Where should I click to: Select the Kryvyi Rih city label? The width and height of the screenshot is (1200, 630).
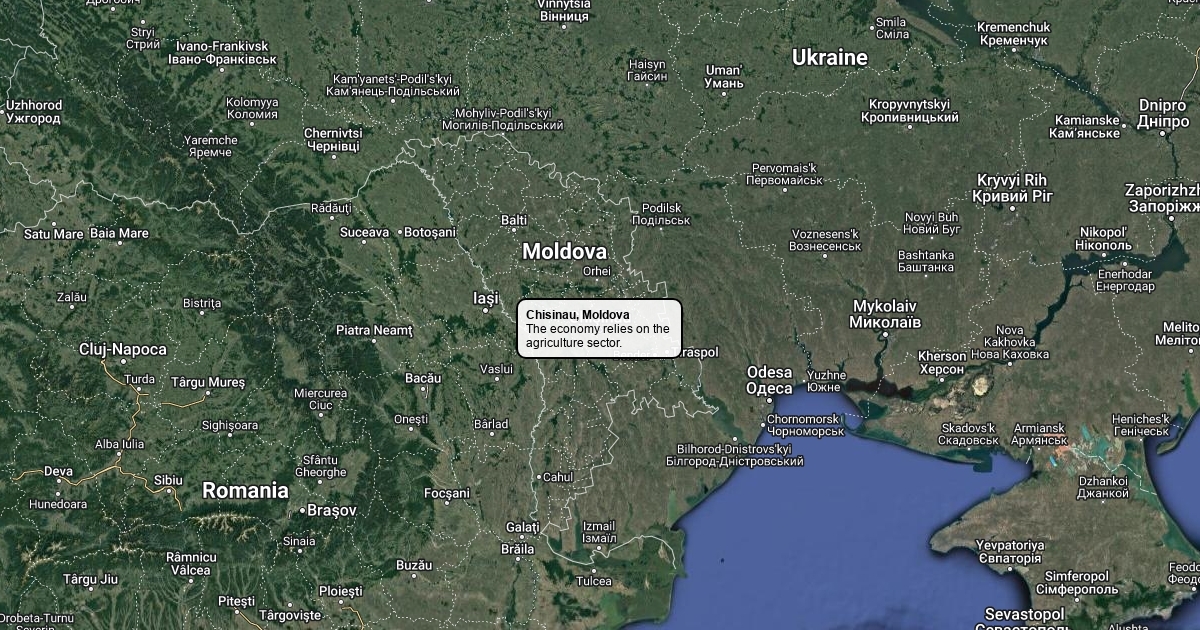click(1014, 187)
